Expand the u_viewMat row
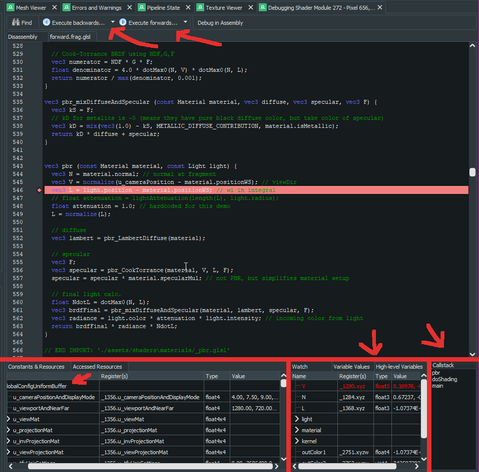 coord(8,419)
